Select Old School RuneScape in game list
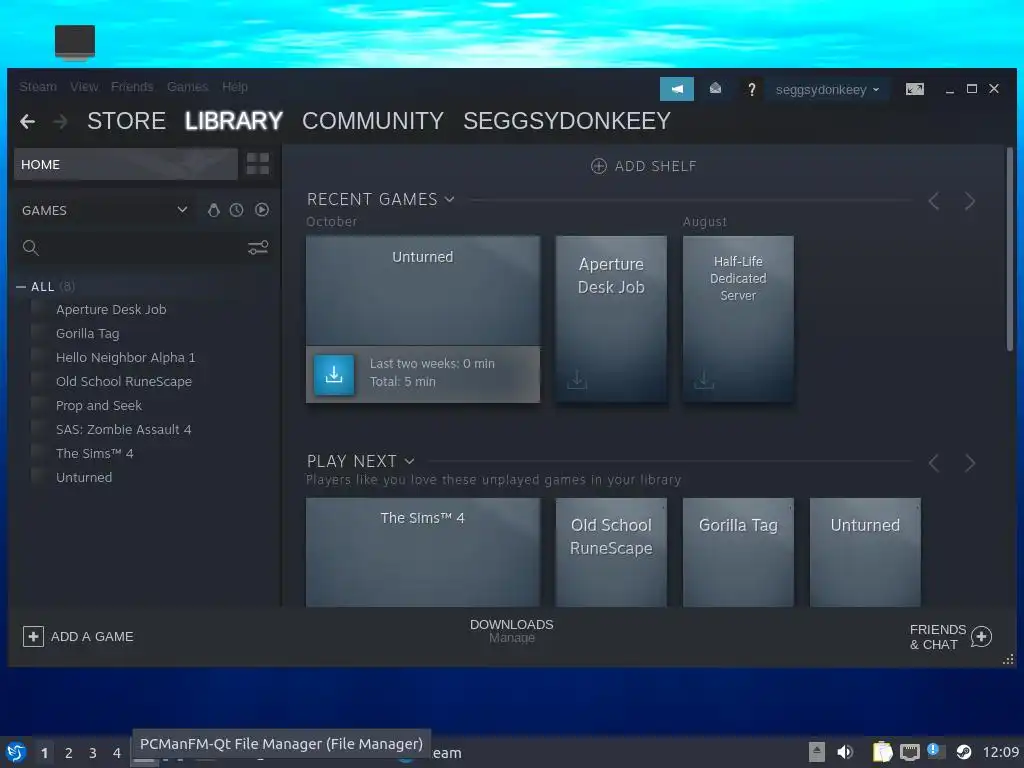 coord(124,381)
